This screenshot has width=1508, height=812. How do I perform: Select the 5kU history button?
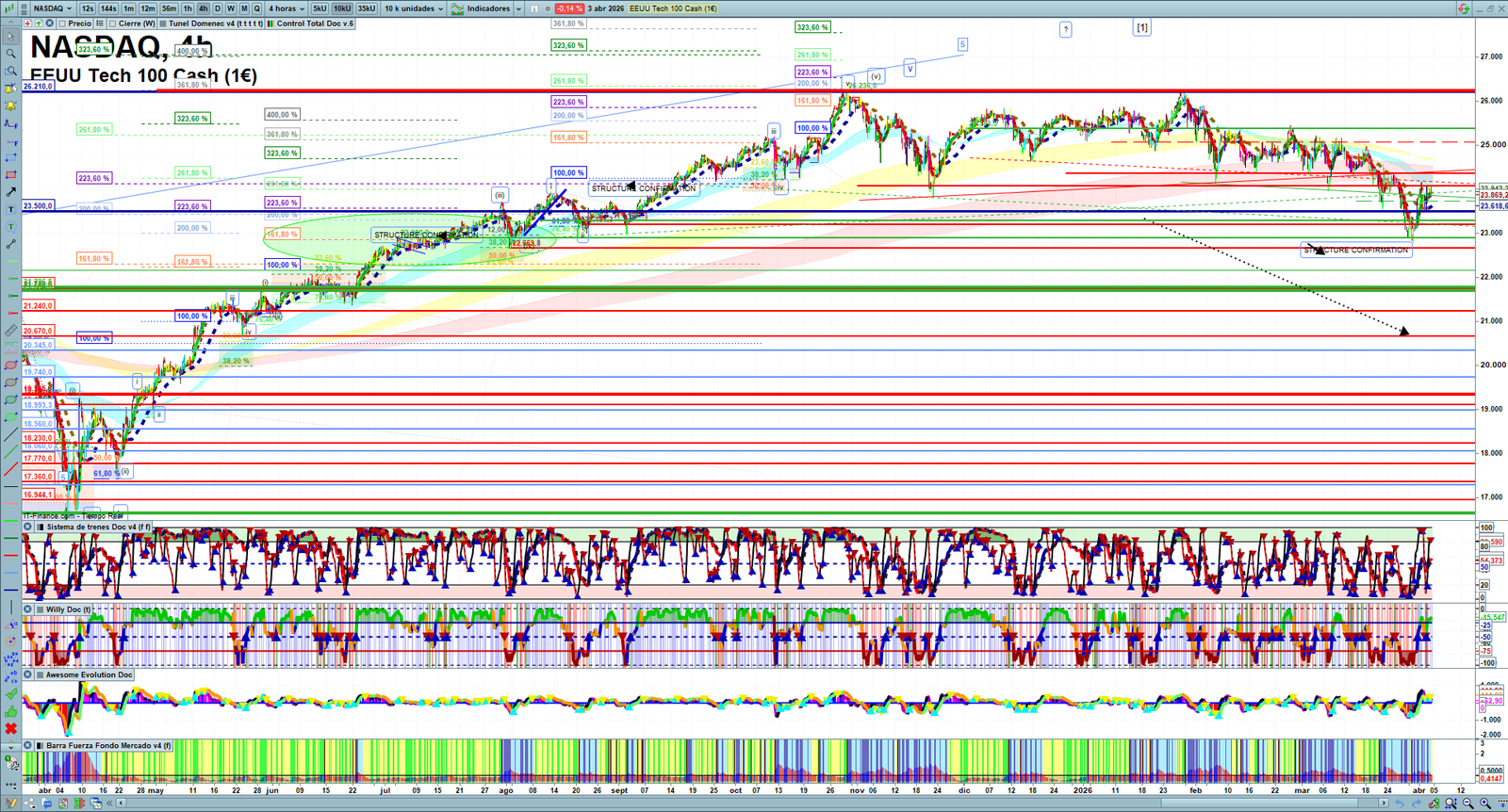pyautogui.click(x=320, y=8)
